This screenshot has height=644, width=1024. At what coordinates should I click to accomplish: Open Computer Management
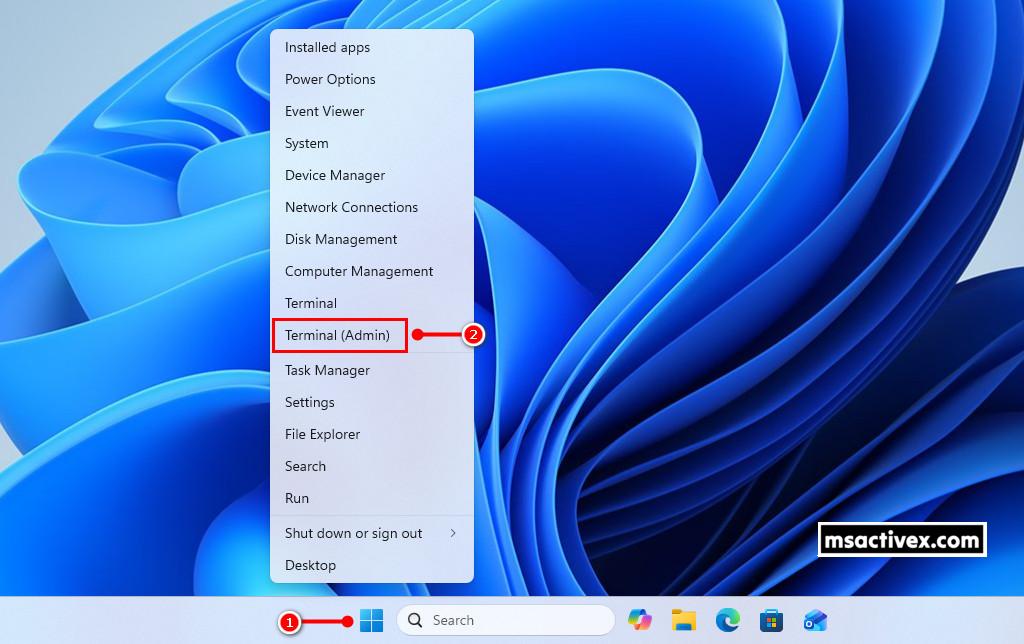(359, 271)
